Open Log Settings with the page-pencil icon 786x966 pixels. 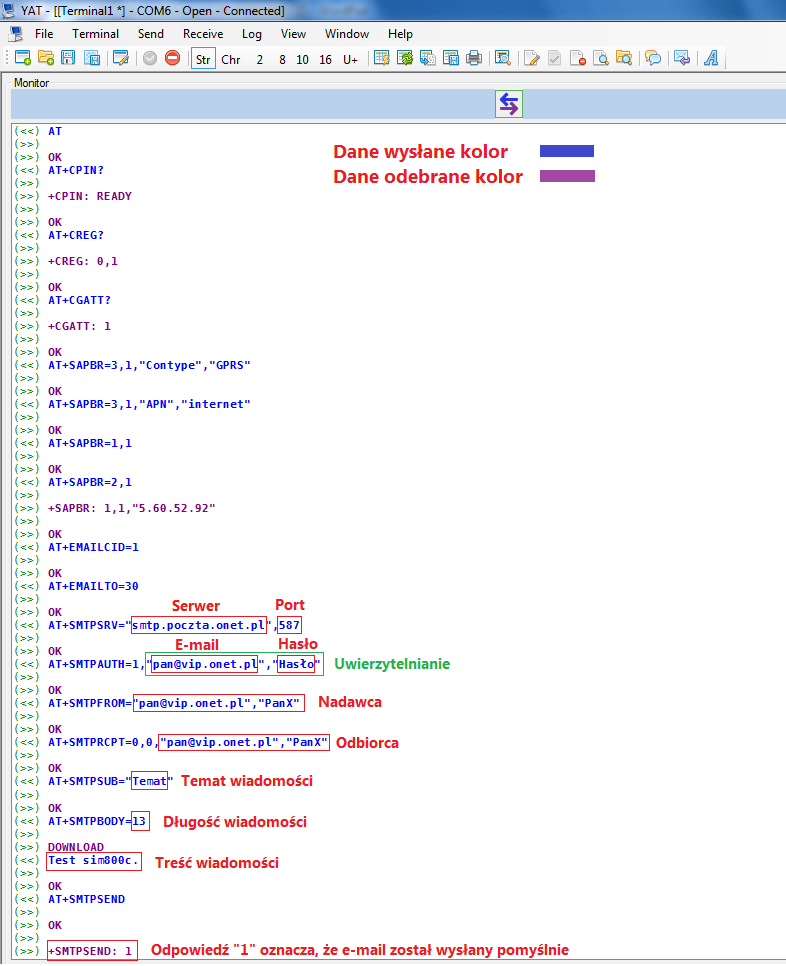[532, 58]
